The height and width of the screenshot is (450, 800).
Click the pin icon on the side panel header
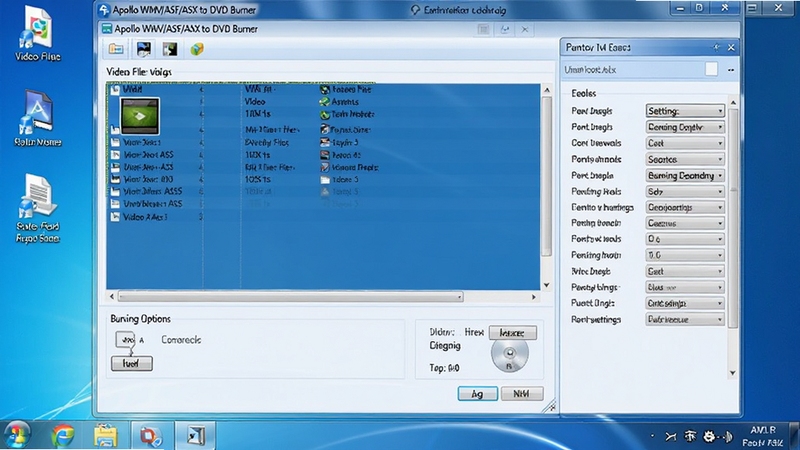point(716,47)
